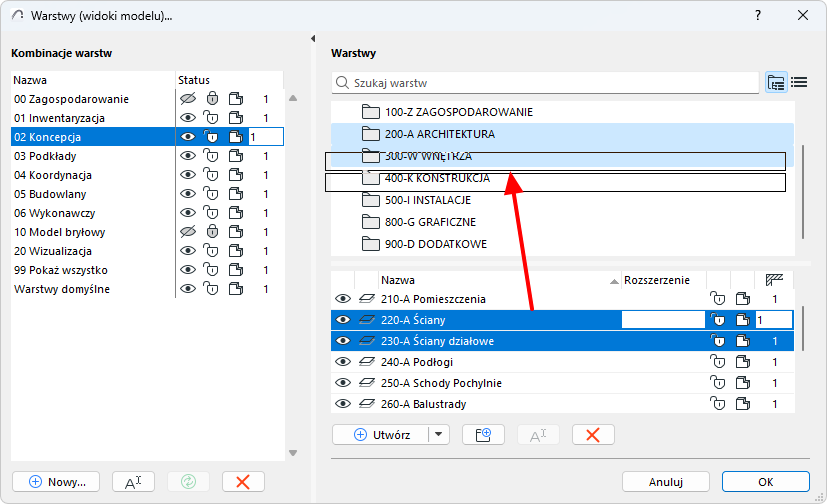
Task: Select the 200-A ARCHITEKTURA folder
Action: (562, 134)
